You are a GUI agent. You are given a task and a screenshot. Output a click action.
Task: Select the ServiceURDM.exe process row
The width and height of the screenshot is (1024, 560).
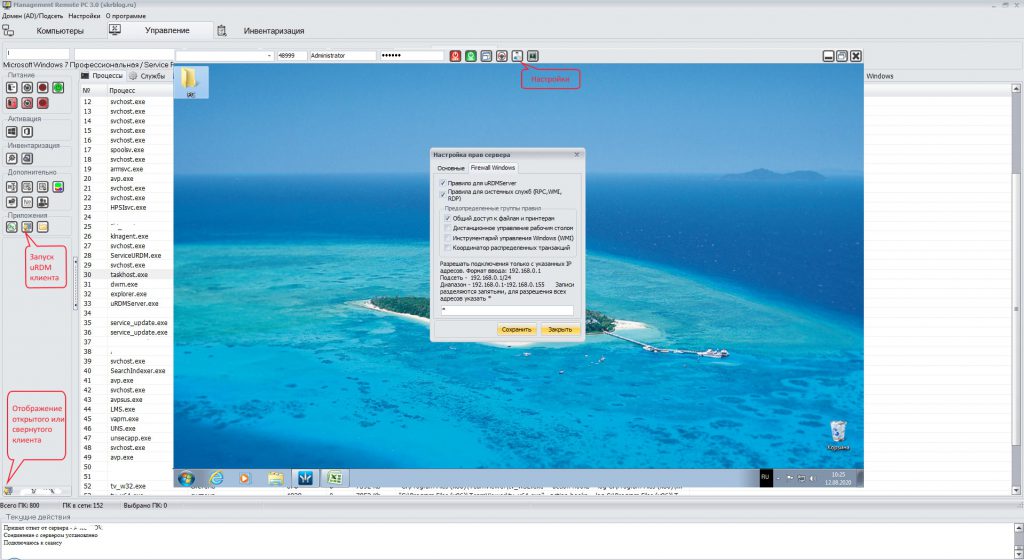pyautogui.click(x=126, y=256)
